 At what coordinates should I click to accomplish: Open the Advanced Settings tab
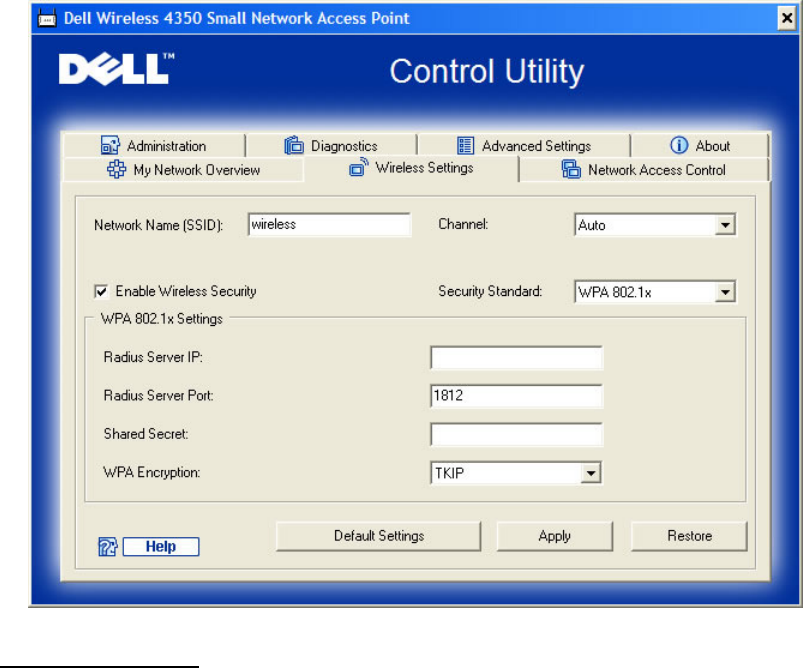tap(524, 145)
